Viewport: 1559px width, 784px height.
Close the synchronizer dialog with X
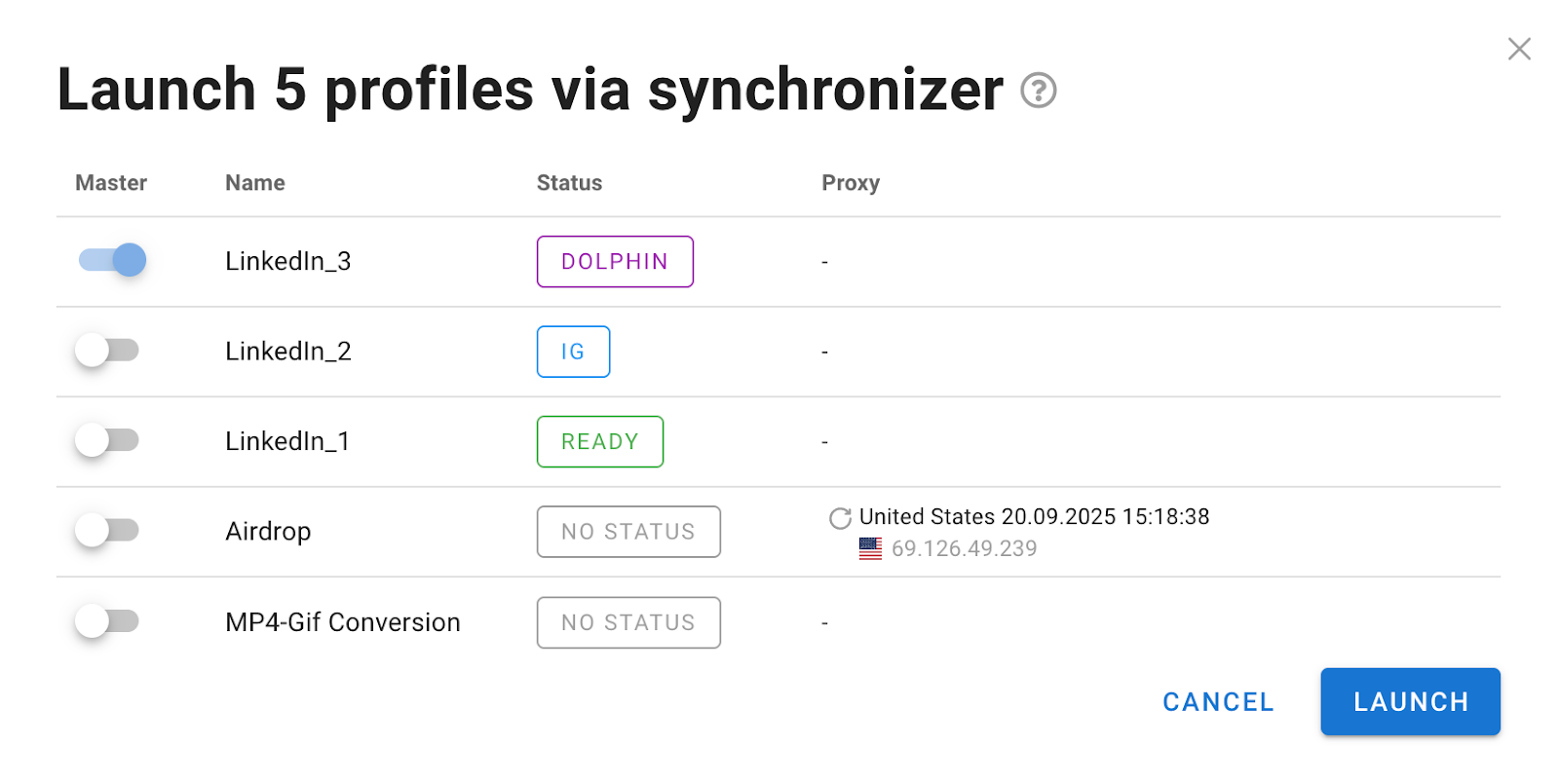pyautogui.click(x=1518, y=49)
